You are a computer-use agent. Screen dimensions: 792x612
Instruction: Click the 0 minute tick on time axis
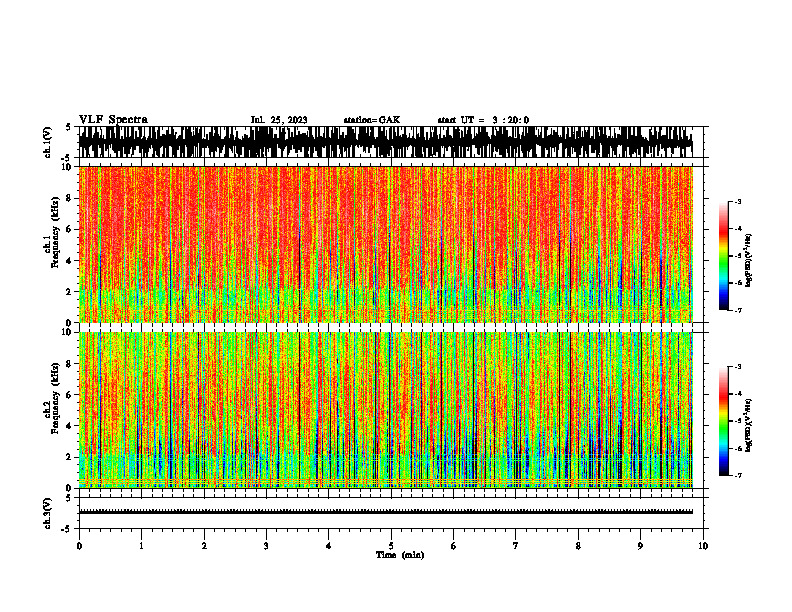pyautogui.click(x=79, y=546)
